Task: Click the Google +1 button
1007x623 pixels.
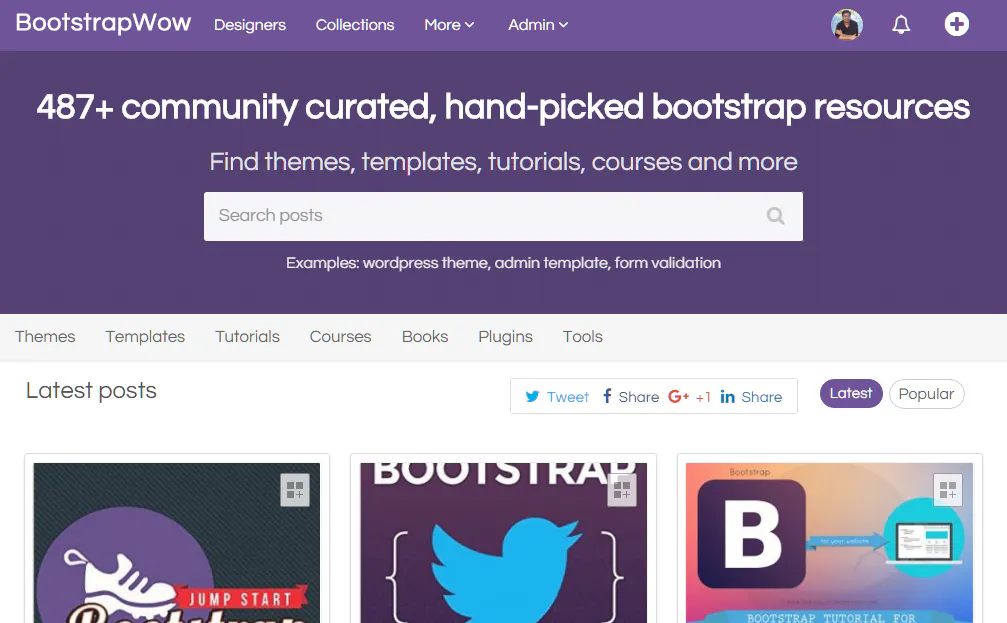Action: coord(689,397)
